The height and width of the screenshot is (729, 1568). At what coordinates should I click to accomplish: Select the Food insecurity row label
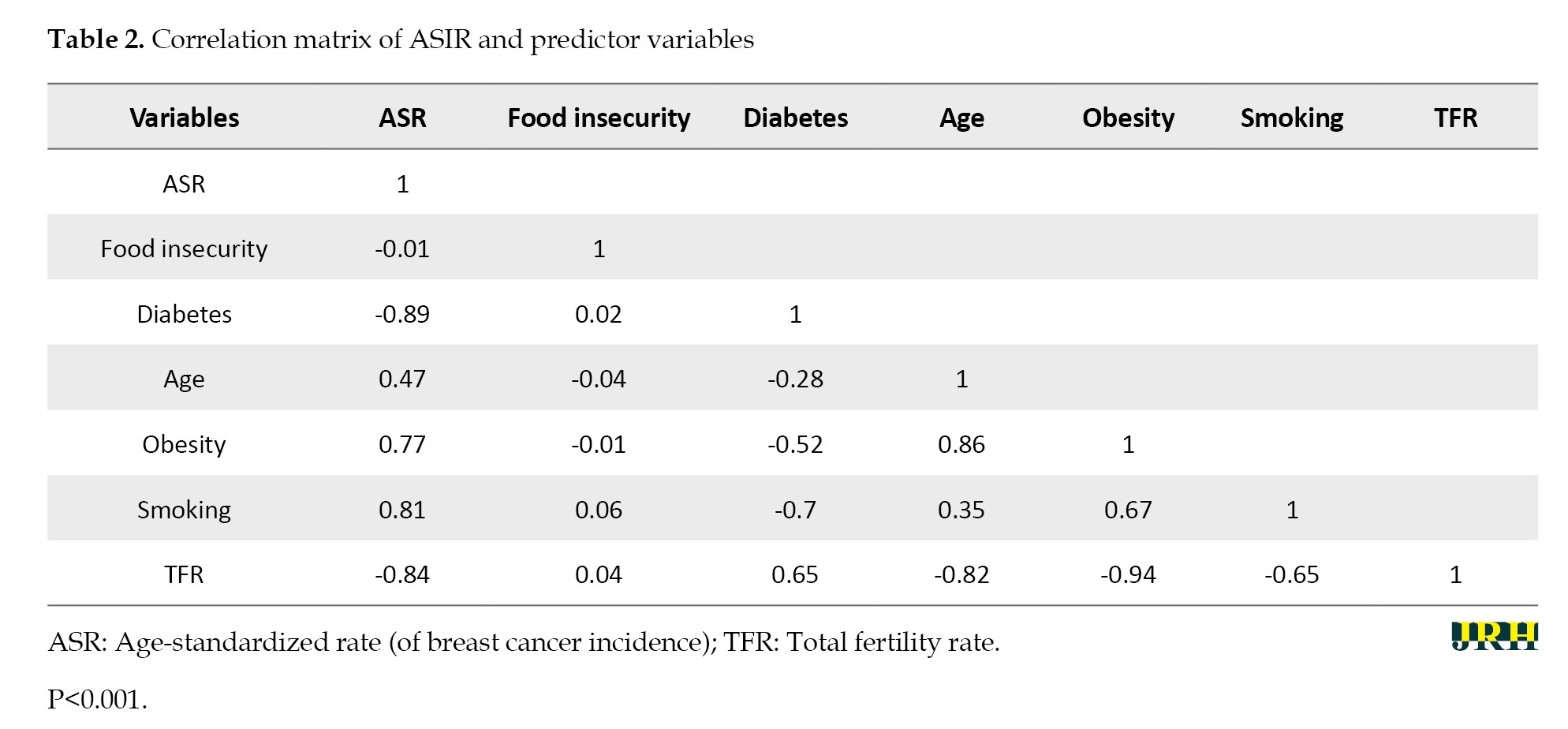[x=184, y=249]
